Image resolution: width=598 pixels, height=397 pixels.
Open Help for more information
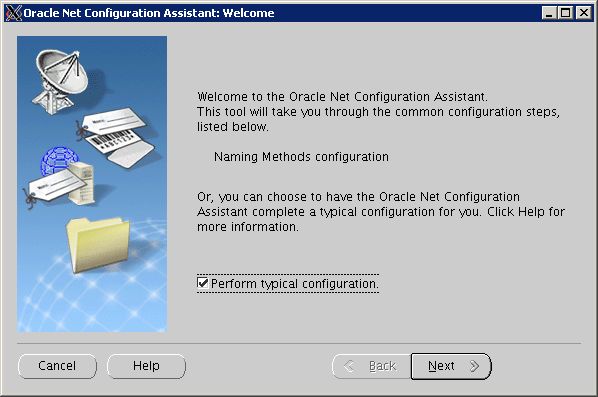point(146,366)
